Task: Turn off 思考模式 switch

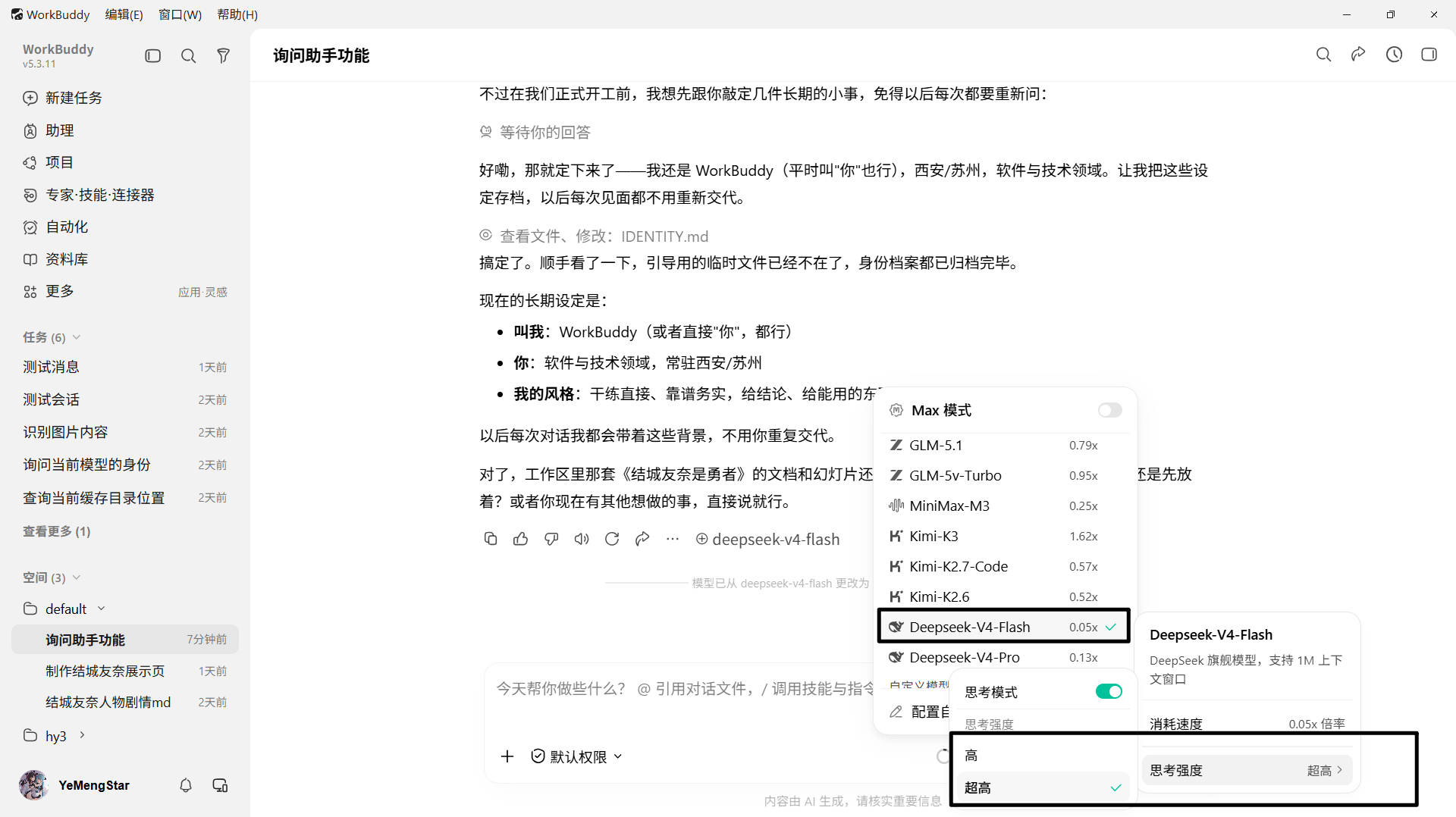Action: point(1109,691)
